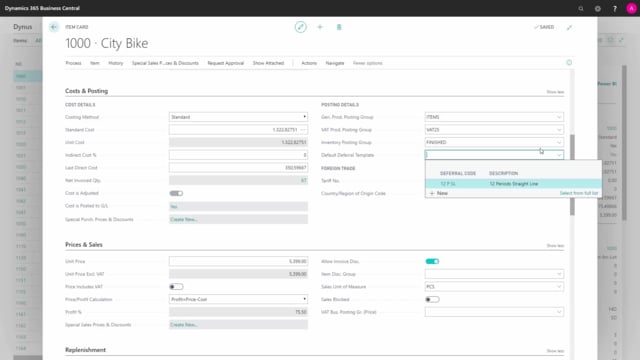Click New in the deferral dropdown
The width and height of the screenshot is (640, 360).
pyautogui.click(x=439, y=193)
